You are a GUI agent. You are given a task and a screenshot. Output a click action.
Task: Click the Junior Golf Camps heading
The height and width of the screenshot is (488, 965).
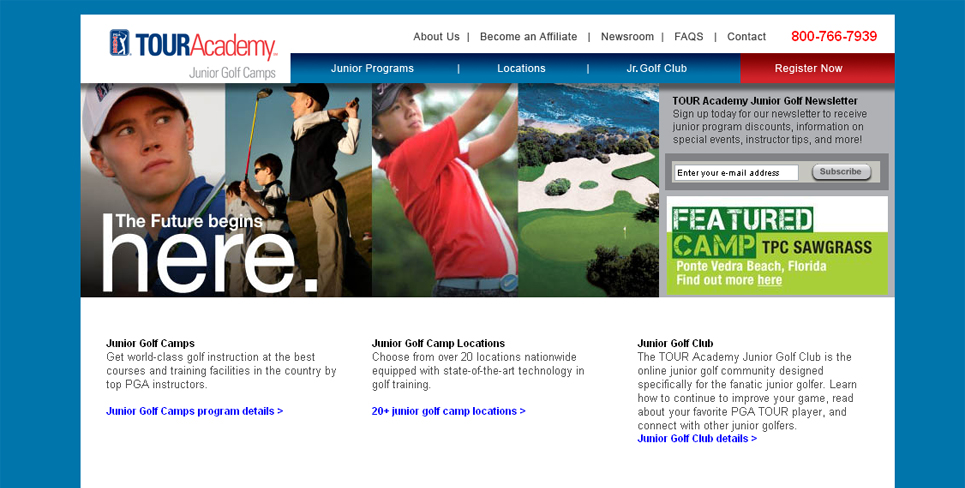point(150,343)
